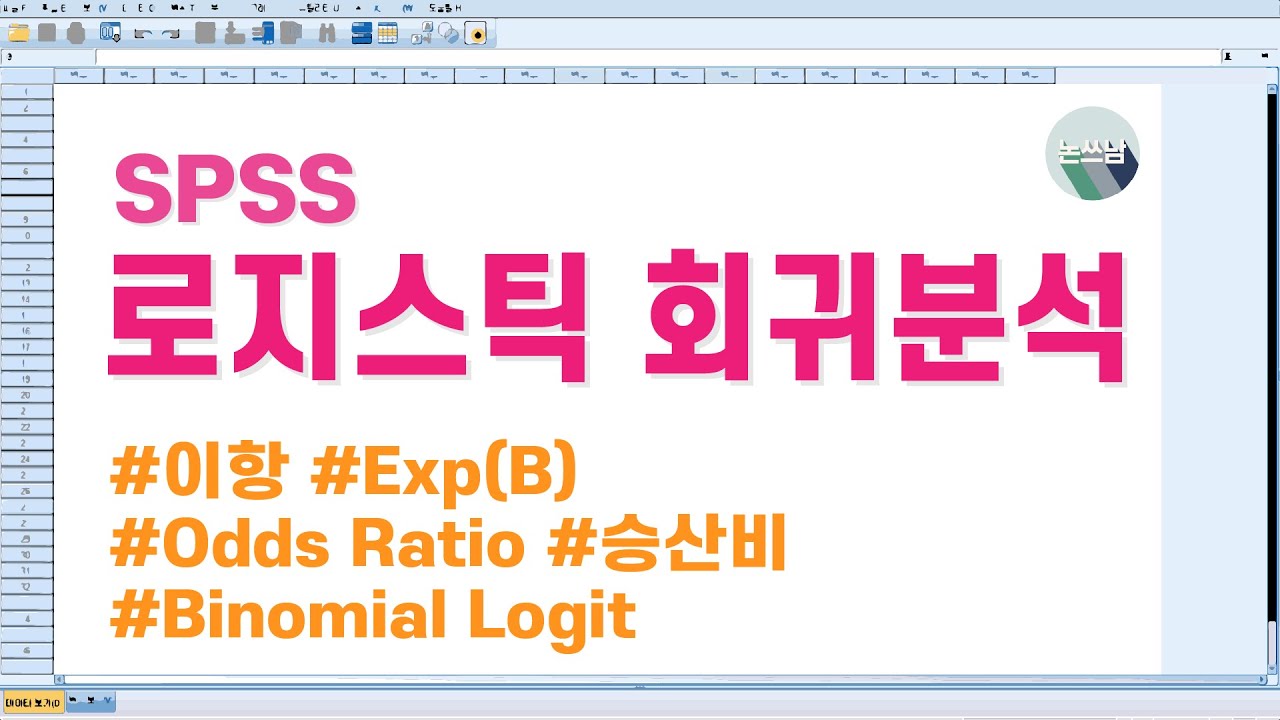The image size is (1280, 720).
Task: Click the Go to variable icon
Action: [x=234, y=33]
